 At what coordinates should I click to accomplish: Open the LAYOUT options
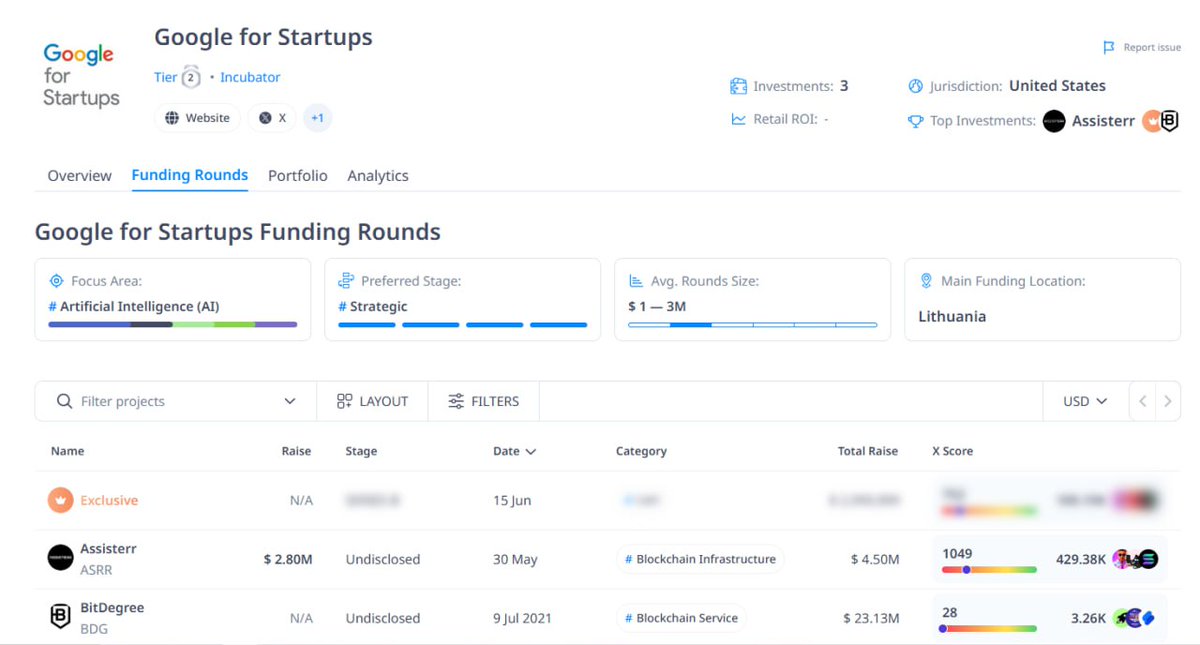372,401
